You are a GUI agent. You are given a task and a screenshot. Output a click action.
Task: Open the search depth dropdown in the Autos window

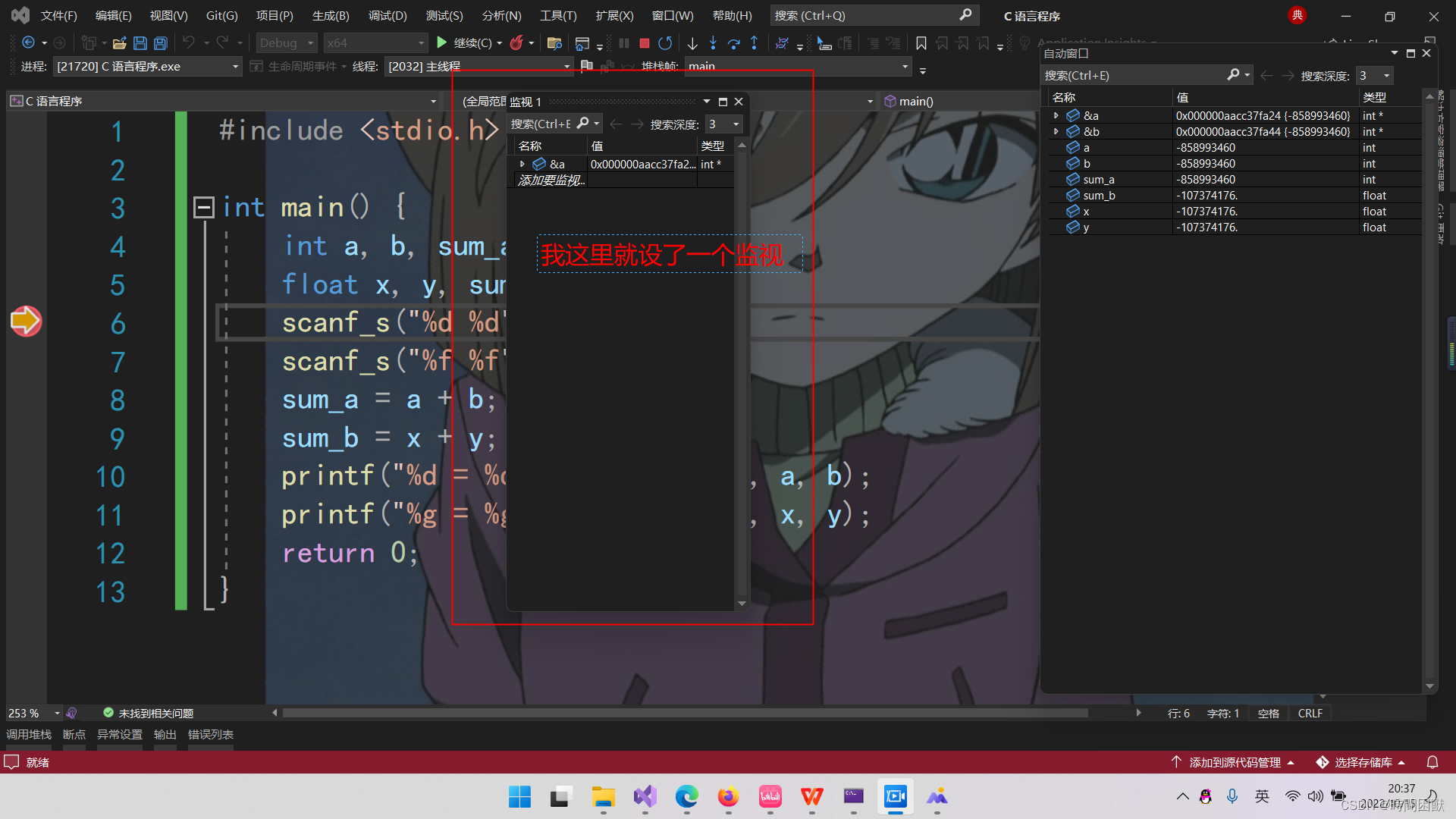click(x=1386, y=75)
